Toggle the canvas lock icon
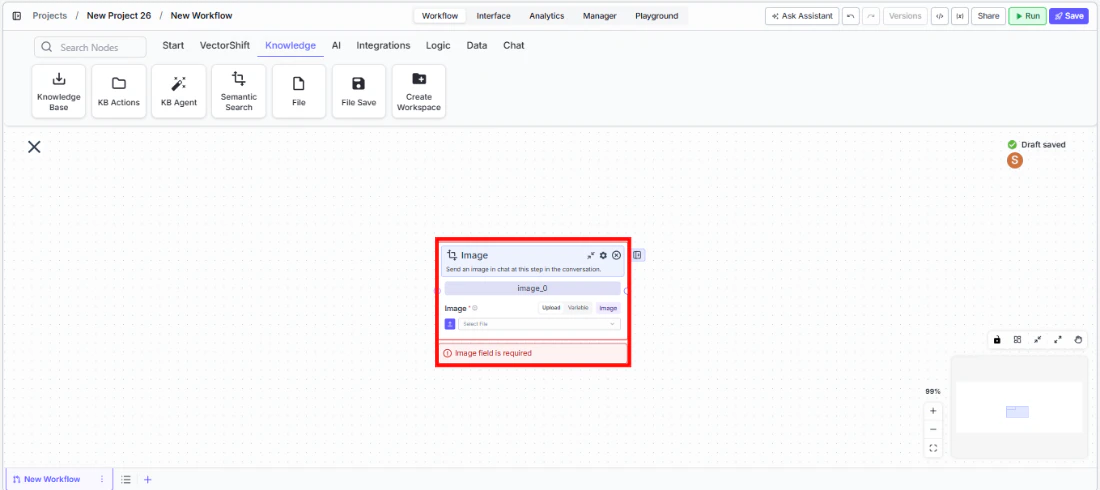This screenshot has width=1100, height=490. click(997, 340)
